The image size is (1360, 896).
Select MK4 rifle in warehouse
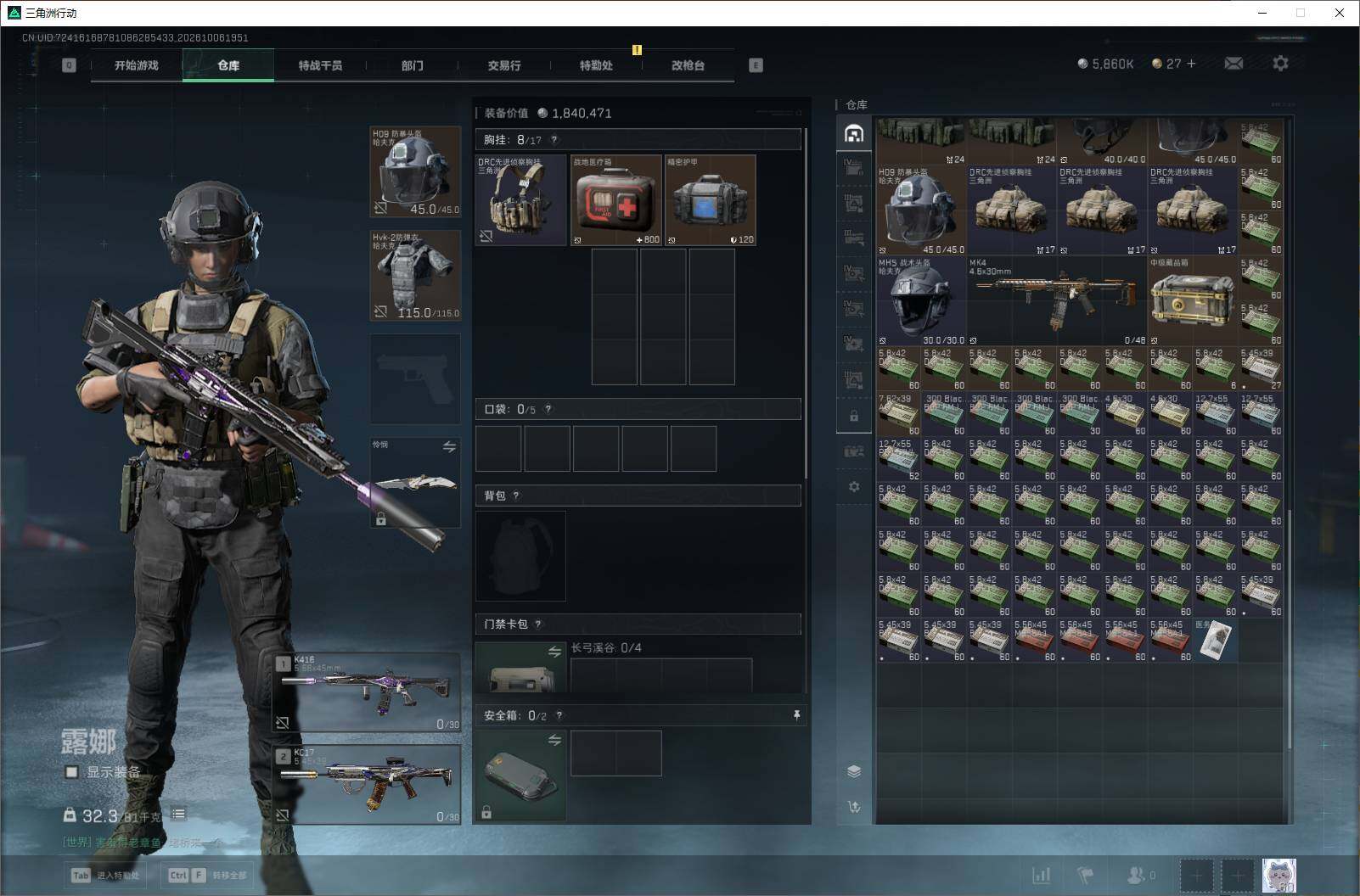point(1057,301)
